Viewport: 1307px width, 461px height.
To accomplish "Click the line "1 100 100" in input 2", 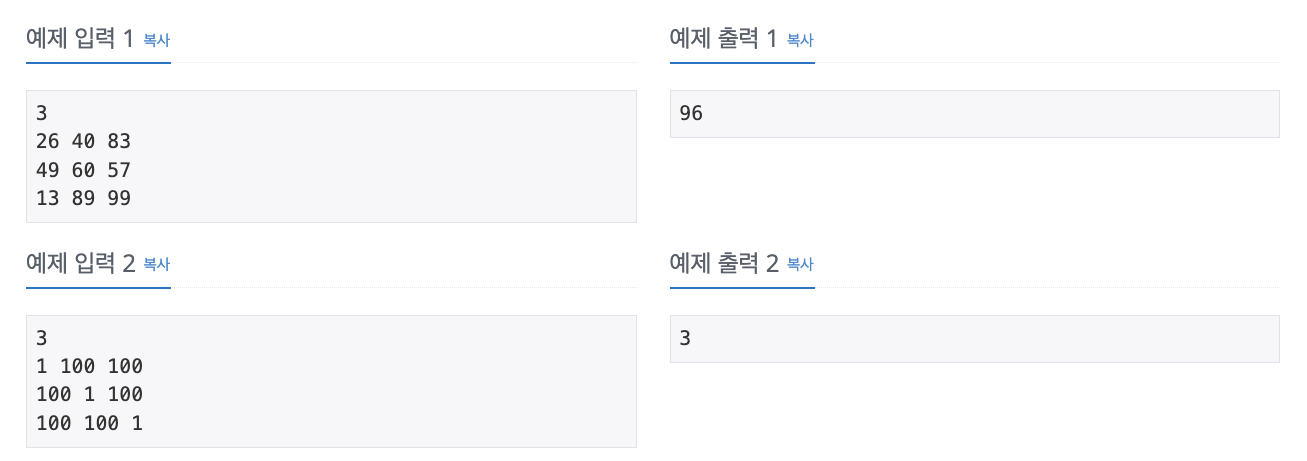I will 89,366.
